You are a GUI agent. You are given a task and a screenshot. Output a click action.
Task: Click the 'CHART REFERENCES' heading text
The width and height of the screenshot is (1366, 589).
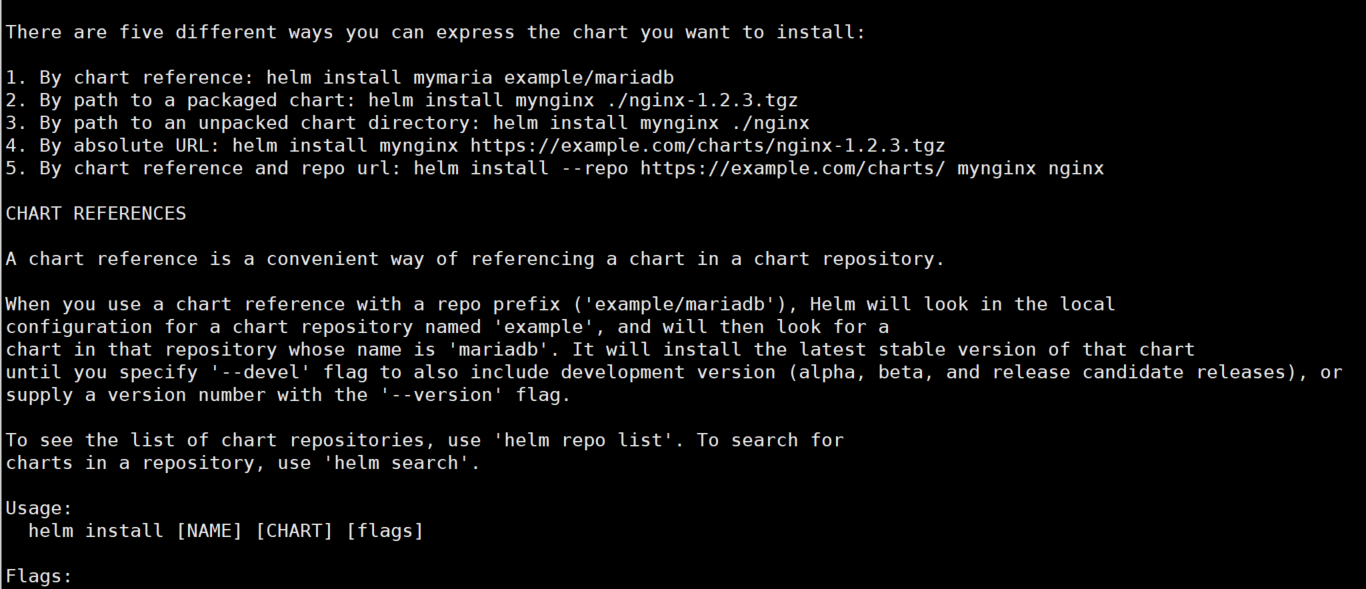pos(96,213)
